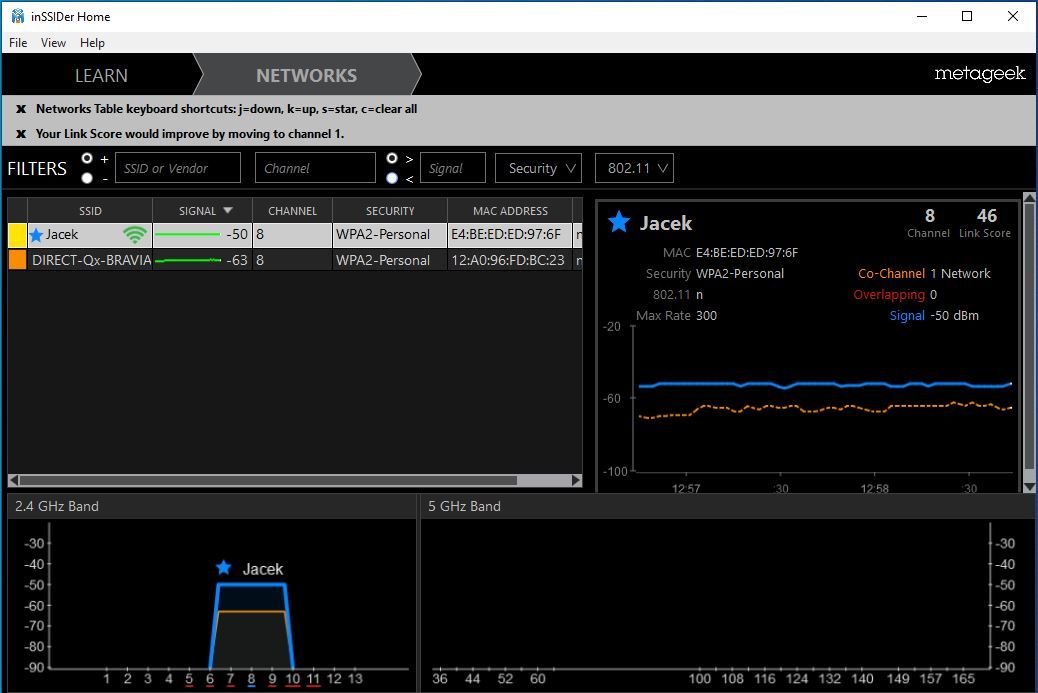Click the Channel filter field

pyautogui.click(x=315, y=168)
